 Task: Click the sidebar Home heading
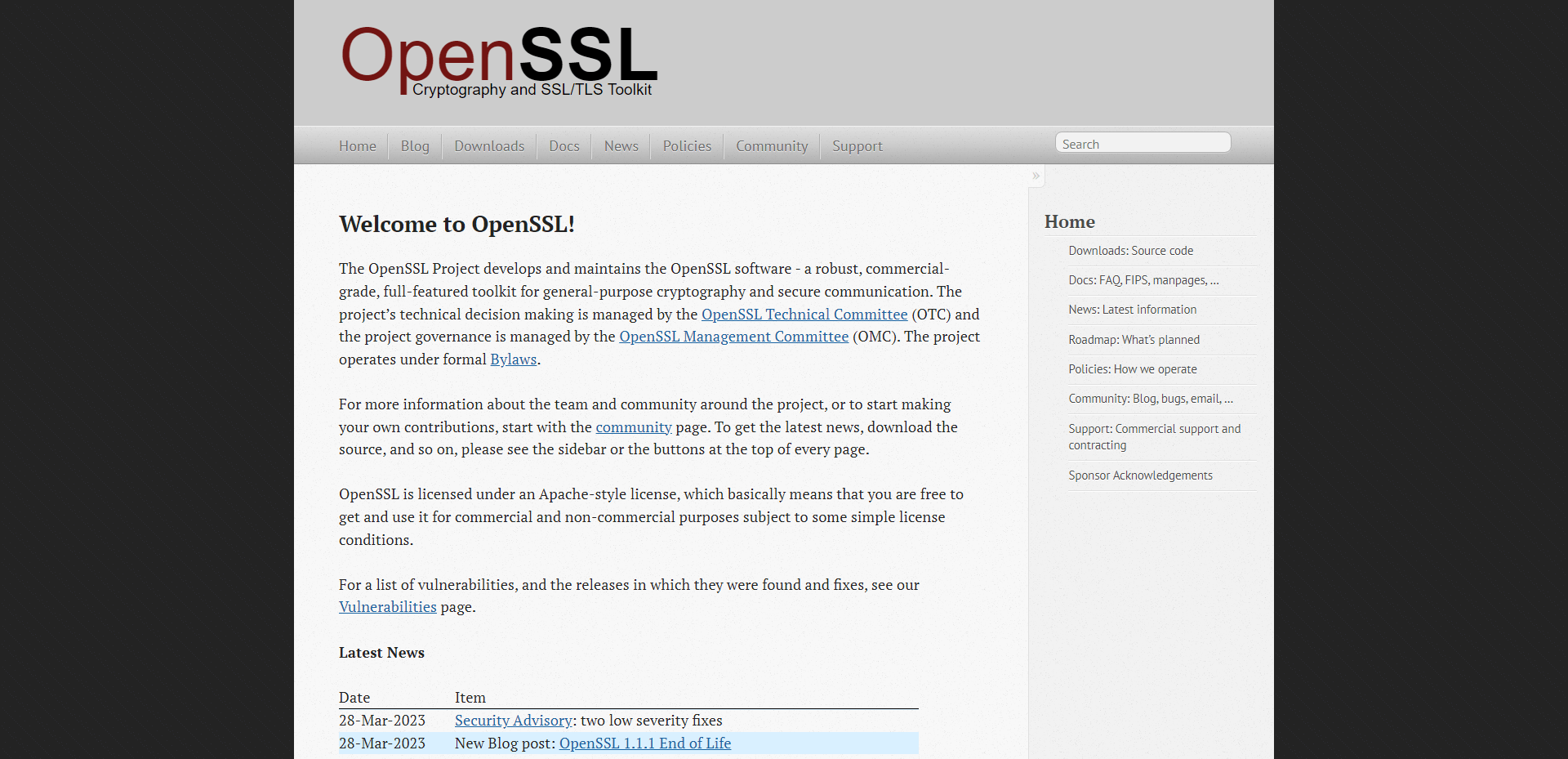[x=1070, y=221]
